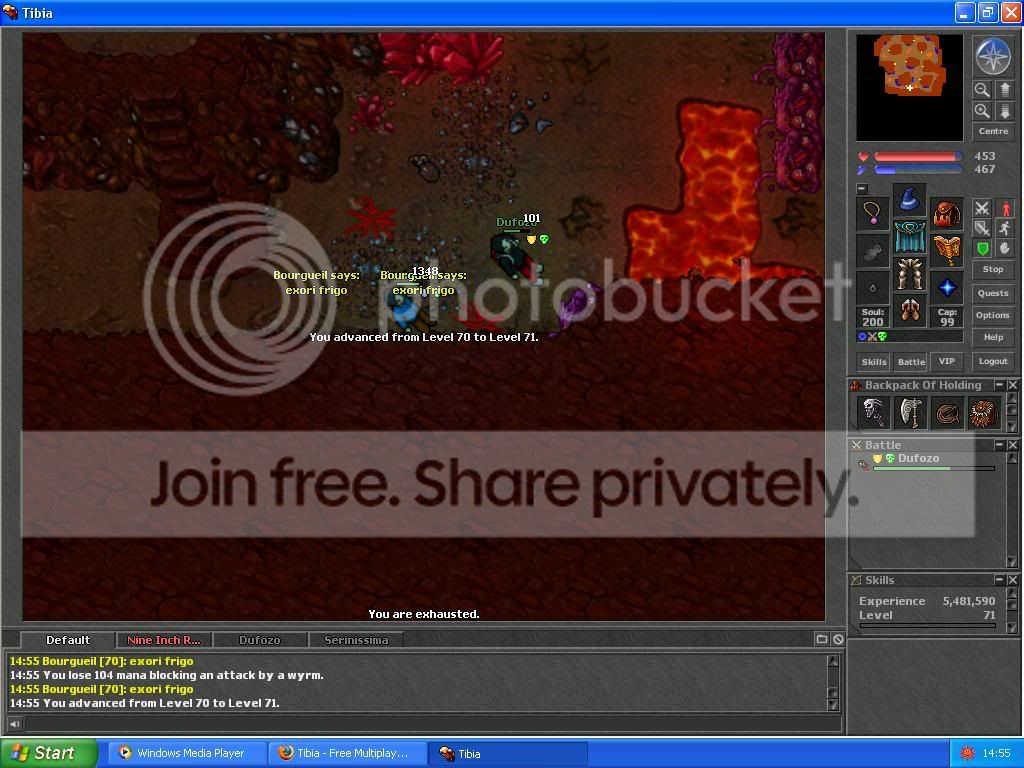This screenshot has height=768, width=1024.
Task: Click the spiky red item in Backpack Of Holding
Action: pos(983,413)
